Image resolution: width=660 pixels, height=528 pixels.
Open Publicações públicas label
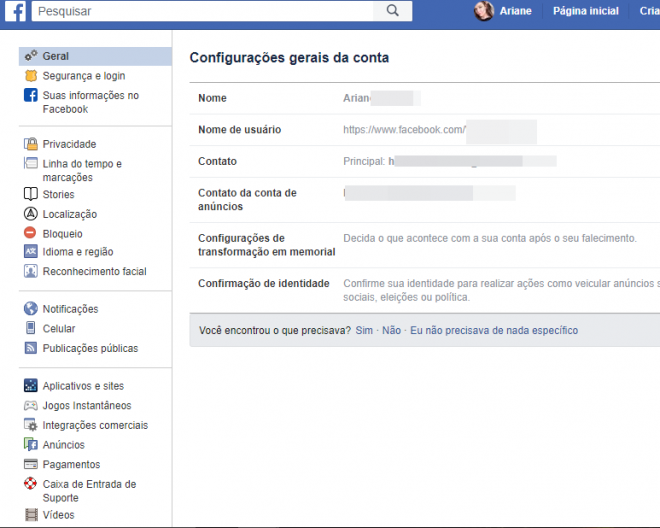(90, 348)
